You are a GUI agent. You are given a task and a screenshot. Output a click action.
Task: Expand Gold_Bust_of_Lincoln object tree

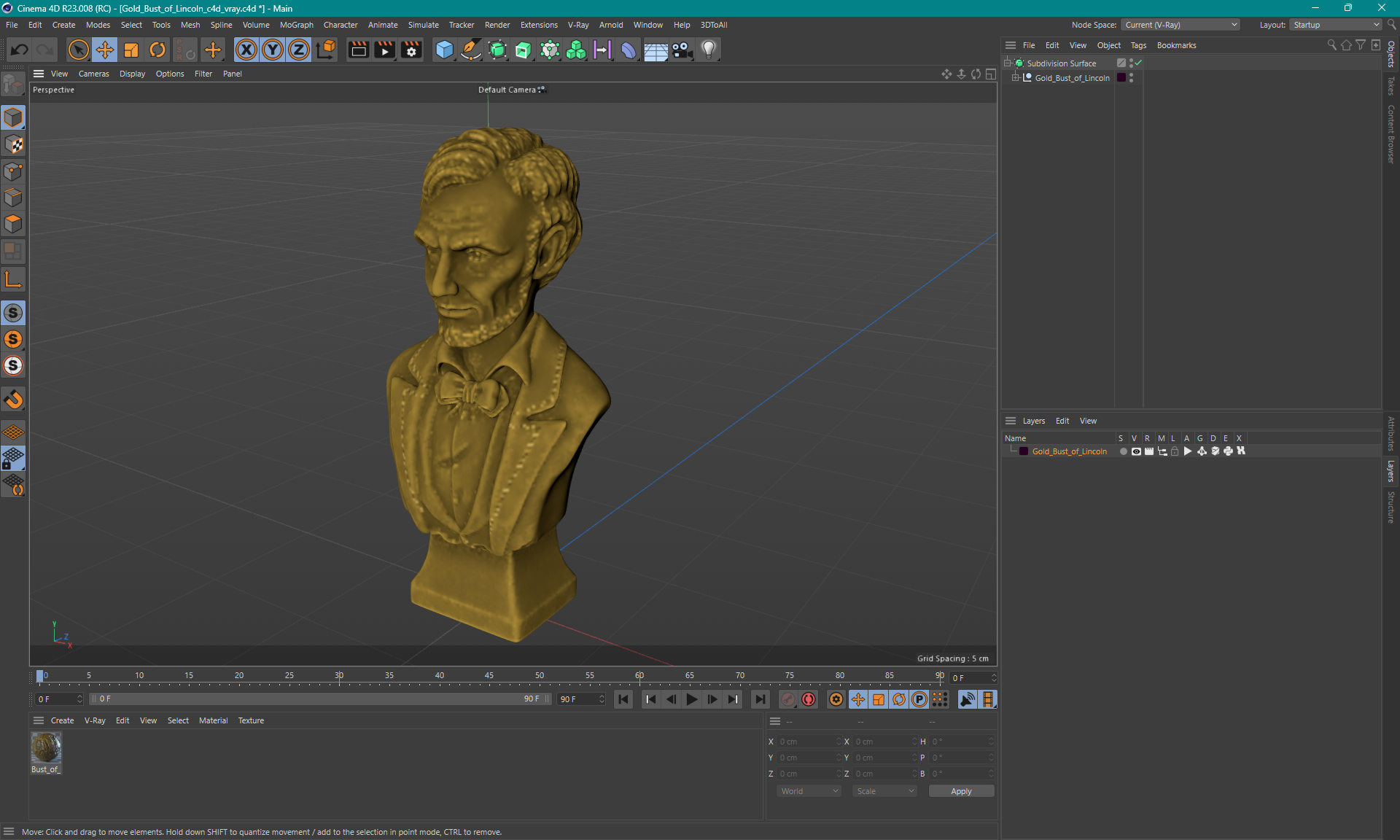[x=1015, y=78]
